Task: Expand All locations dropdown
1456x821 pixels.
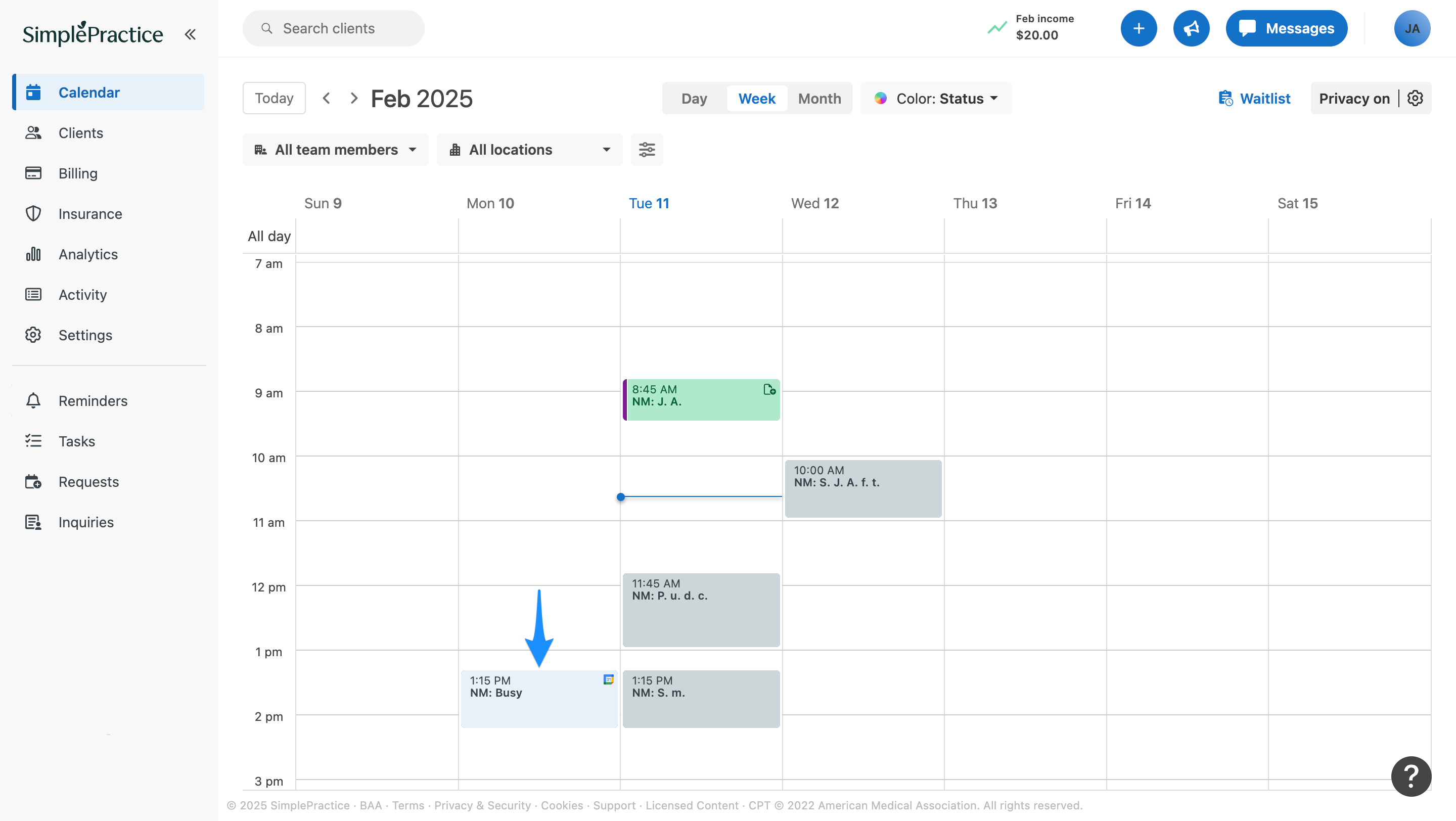Action: tap(530, 150)
